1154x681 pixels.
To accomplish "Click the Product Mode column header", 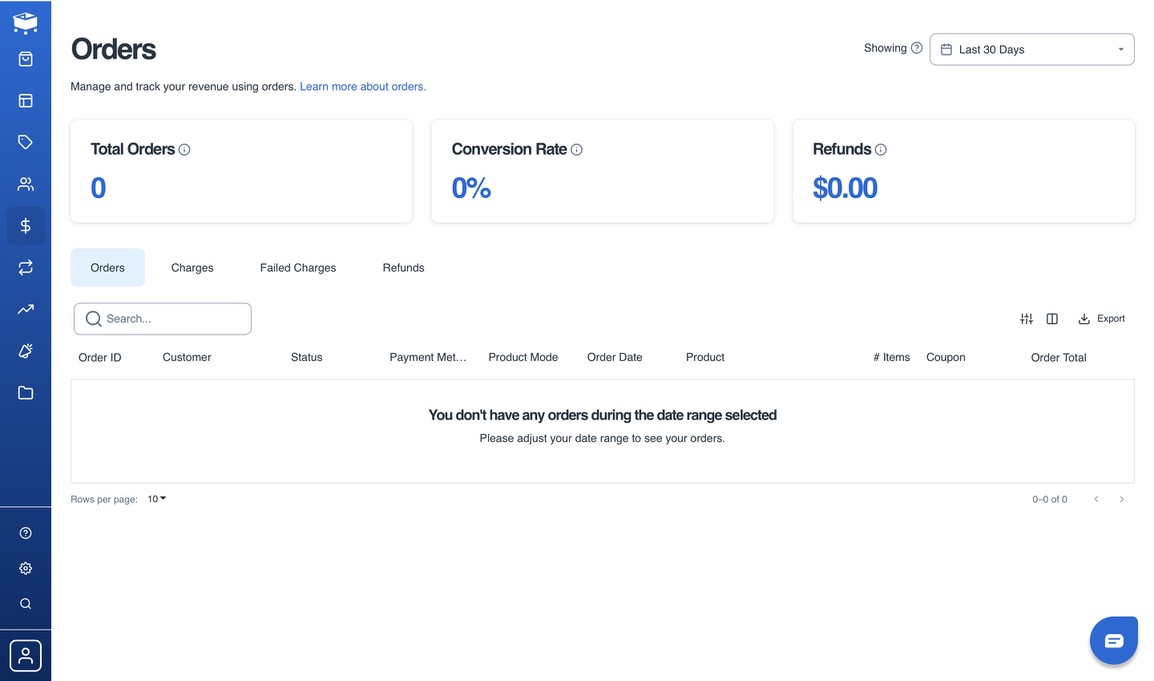I will click(523, 358).
